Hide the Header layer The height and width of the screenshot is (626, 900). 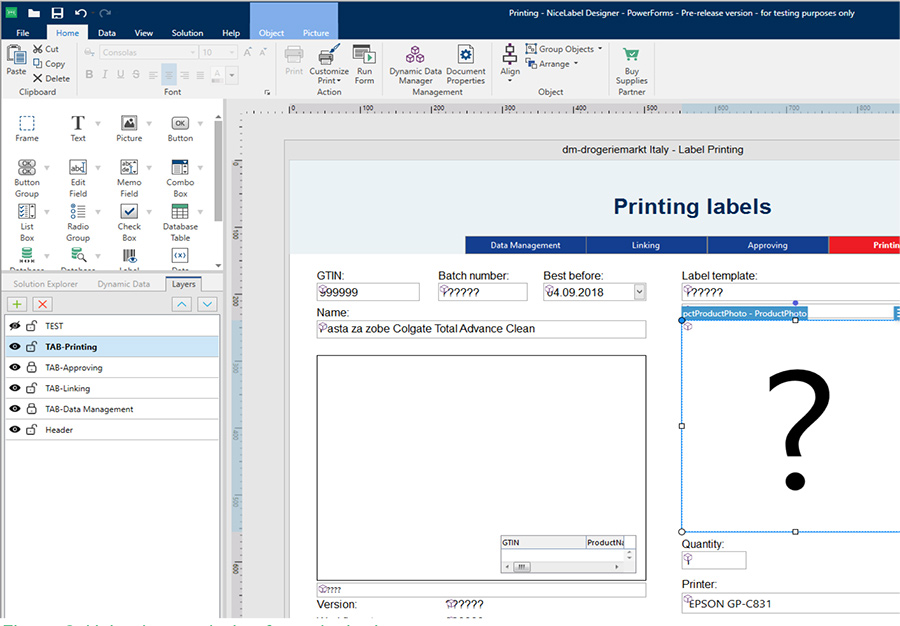[x=15, y=429]
